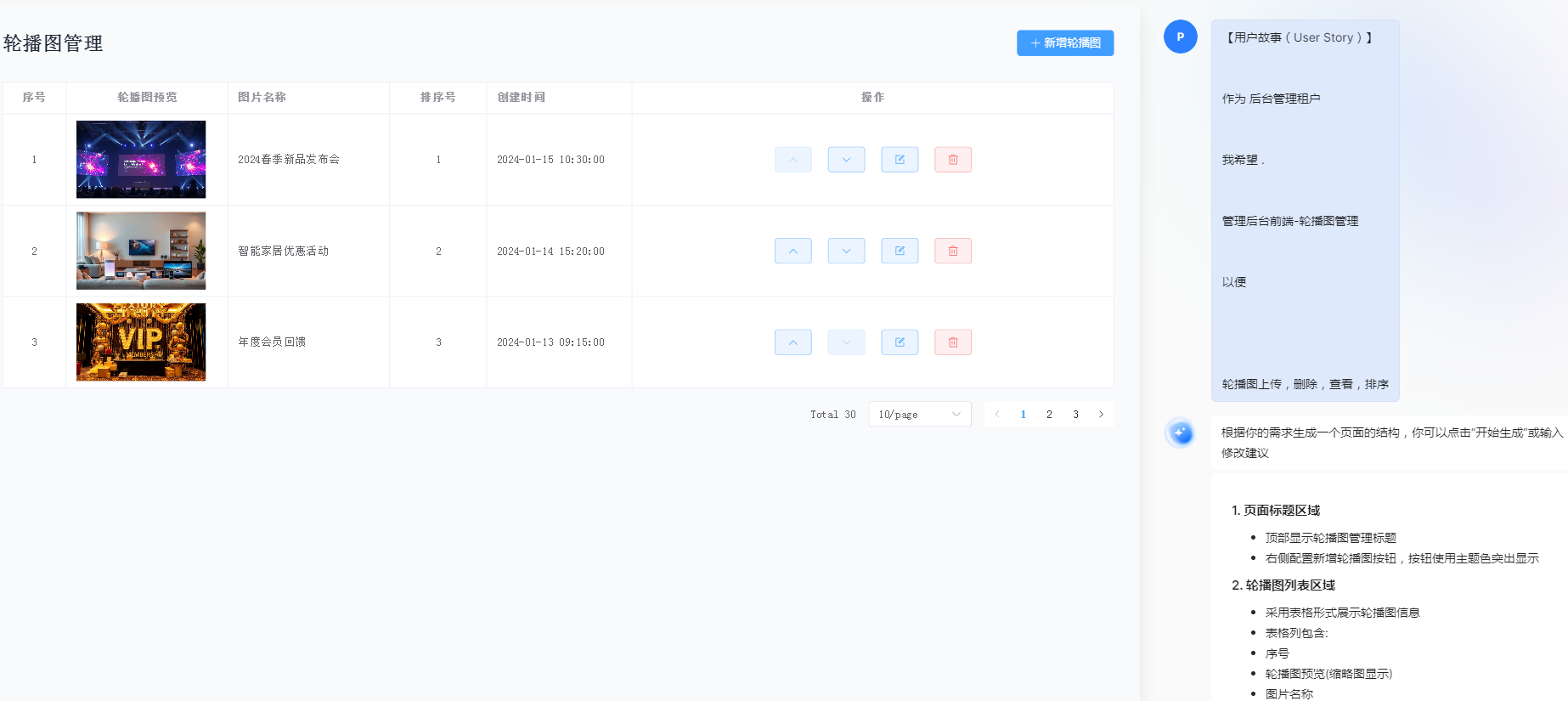Edit the 2024春季新品发布会 carousel
Viewport: 1568px width, 701px height.
[x=900, y=160]
